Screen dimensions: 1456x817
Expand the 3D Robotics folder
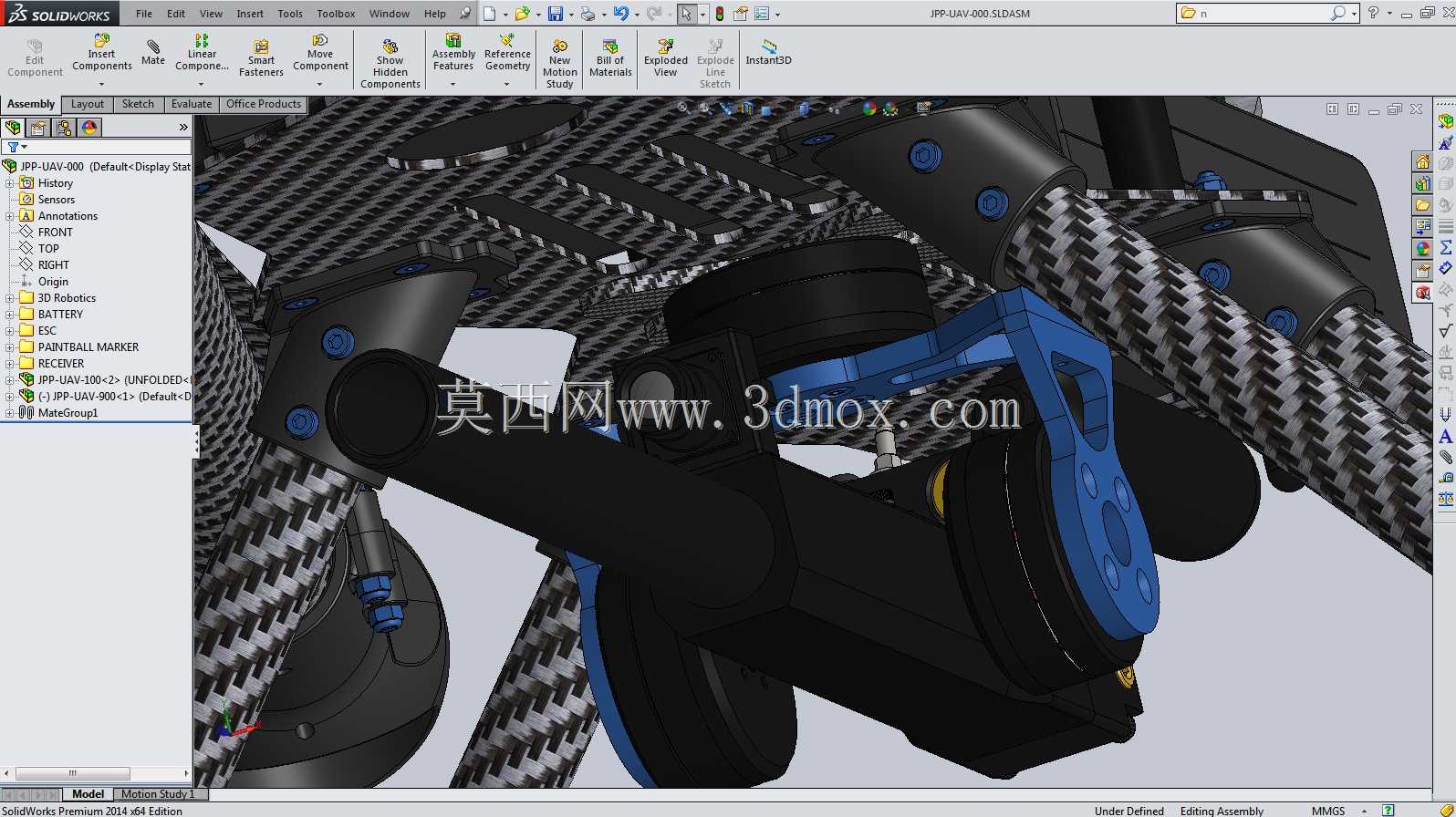point(10,298)
